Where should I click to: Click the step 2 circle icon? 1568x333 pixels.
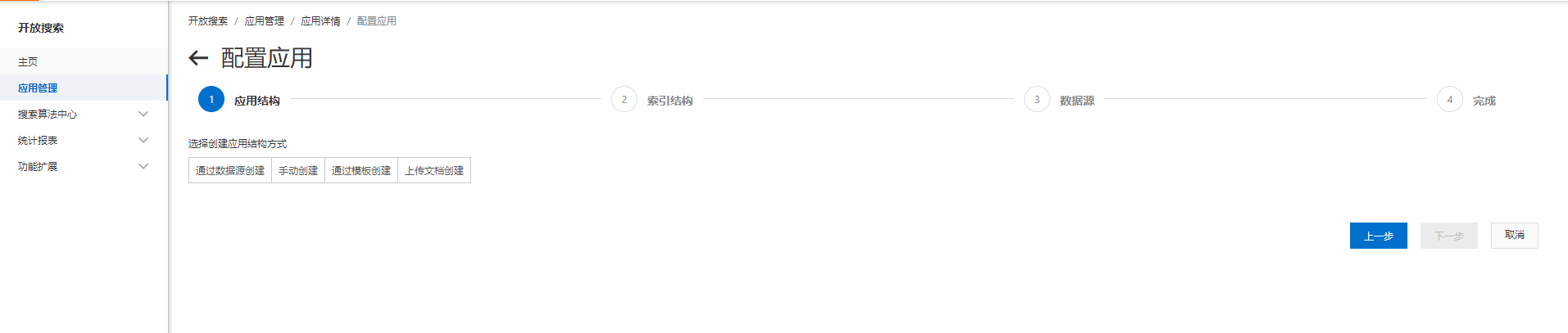point(624,100)
